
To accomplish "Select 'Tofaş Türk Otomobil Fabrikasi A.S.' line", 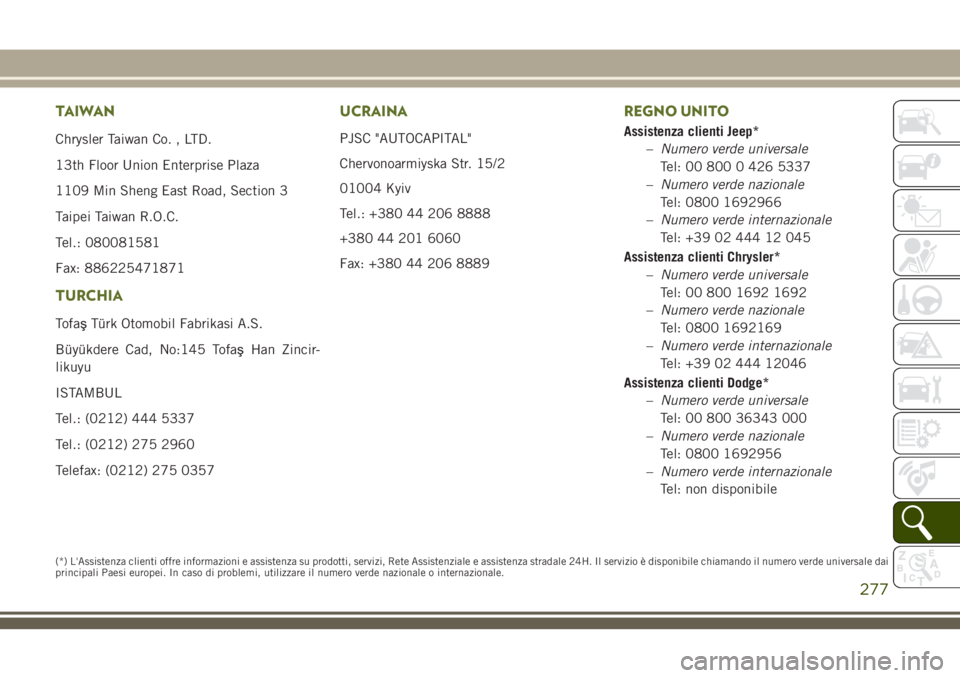I will point(159,323).
